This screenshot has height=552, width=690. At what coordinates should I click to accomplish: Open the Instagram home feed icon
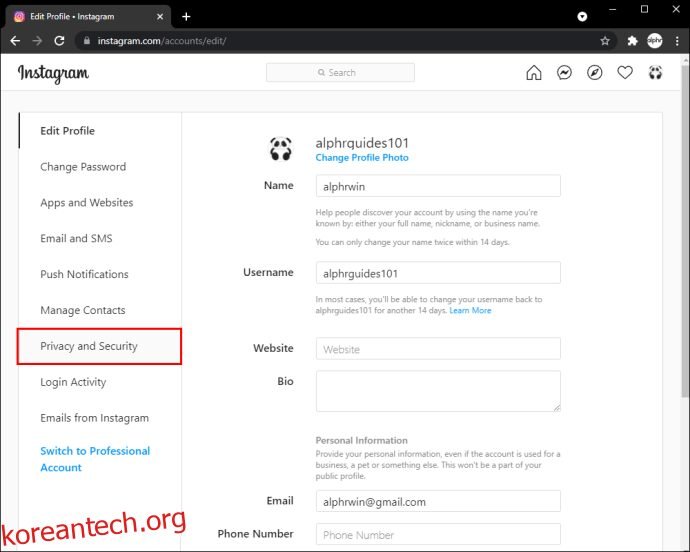[x=534, y=73]
